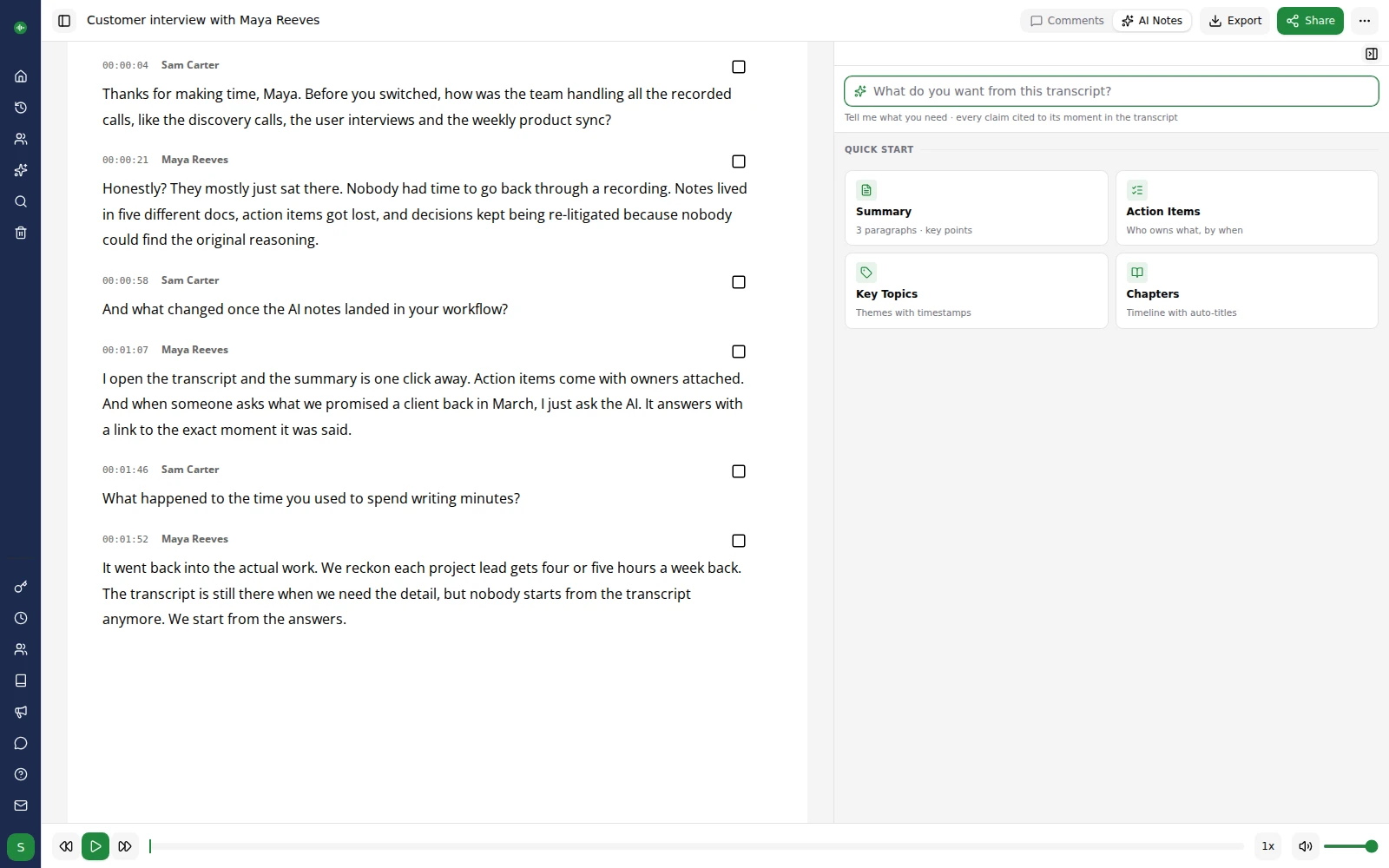Viewport: 1389px width, 868px height.
Task: Open the search icon in left sidebar
Action: 21,201
